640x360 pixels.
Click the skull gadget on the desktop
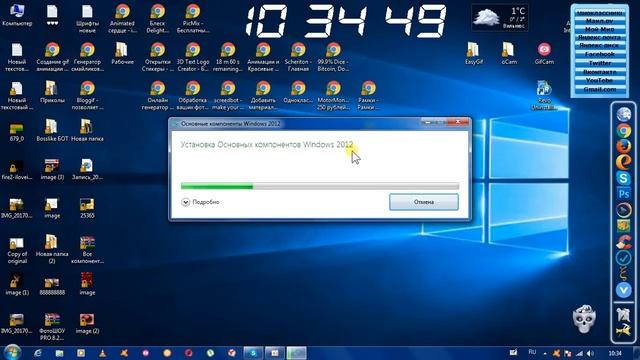tap(584, 318)
